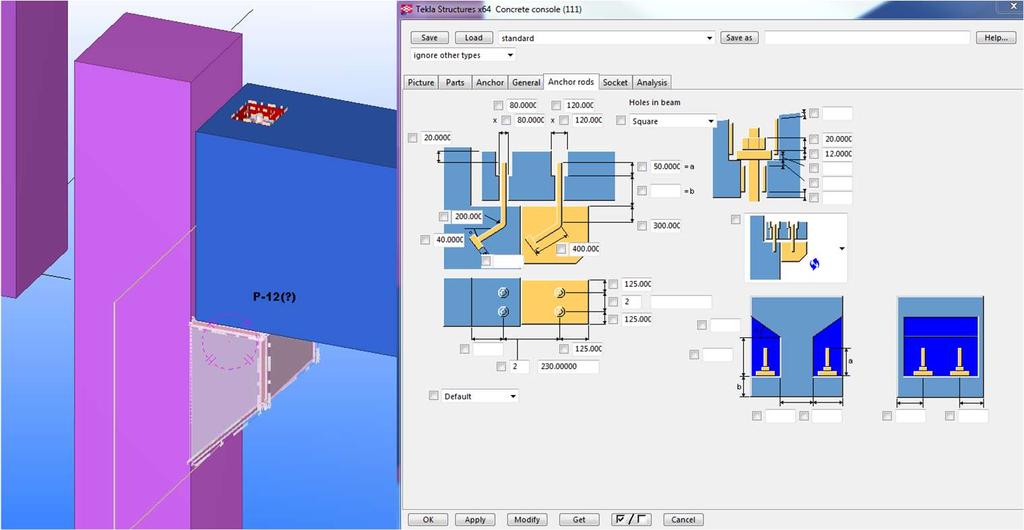This screenshot has width=1024, height=530.
Task: Click the Modify button
Action: tap(526, 520)
